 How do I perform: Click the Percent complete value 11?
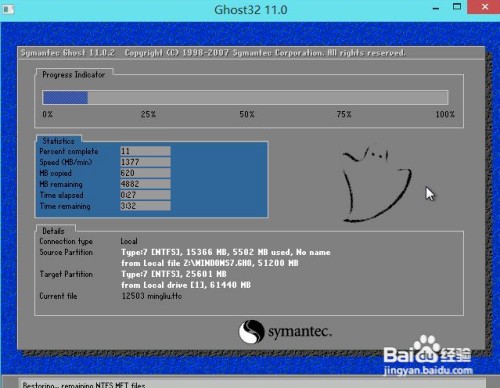tap(145, 151)
